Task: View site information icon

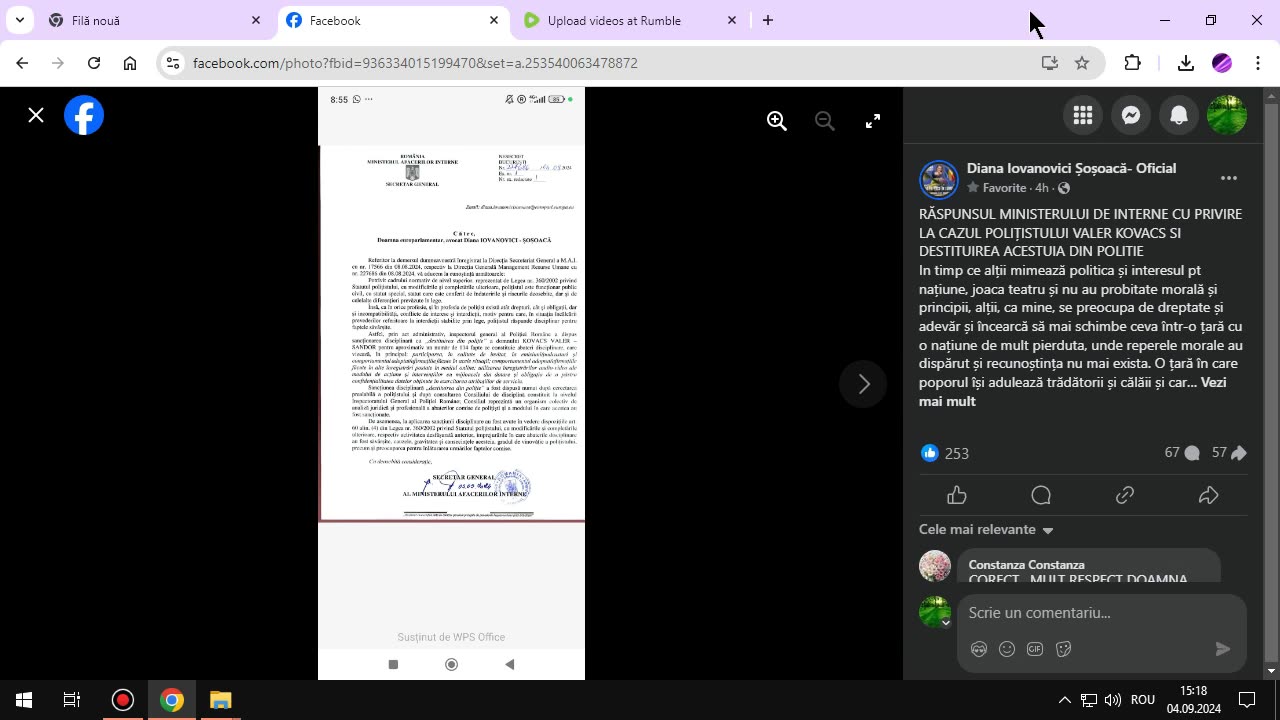Action: click(173, 63)
